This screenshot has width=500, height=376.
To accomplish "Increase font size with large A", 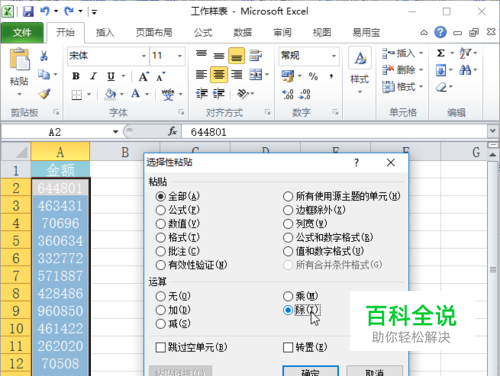I will pyautogui.click(x=143, y=76).
